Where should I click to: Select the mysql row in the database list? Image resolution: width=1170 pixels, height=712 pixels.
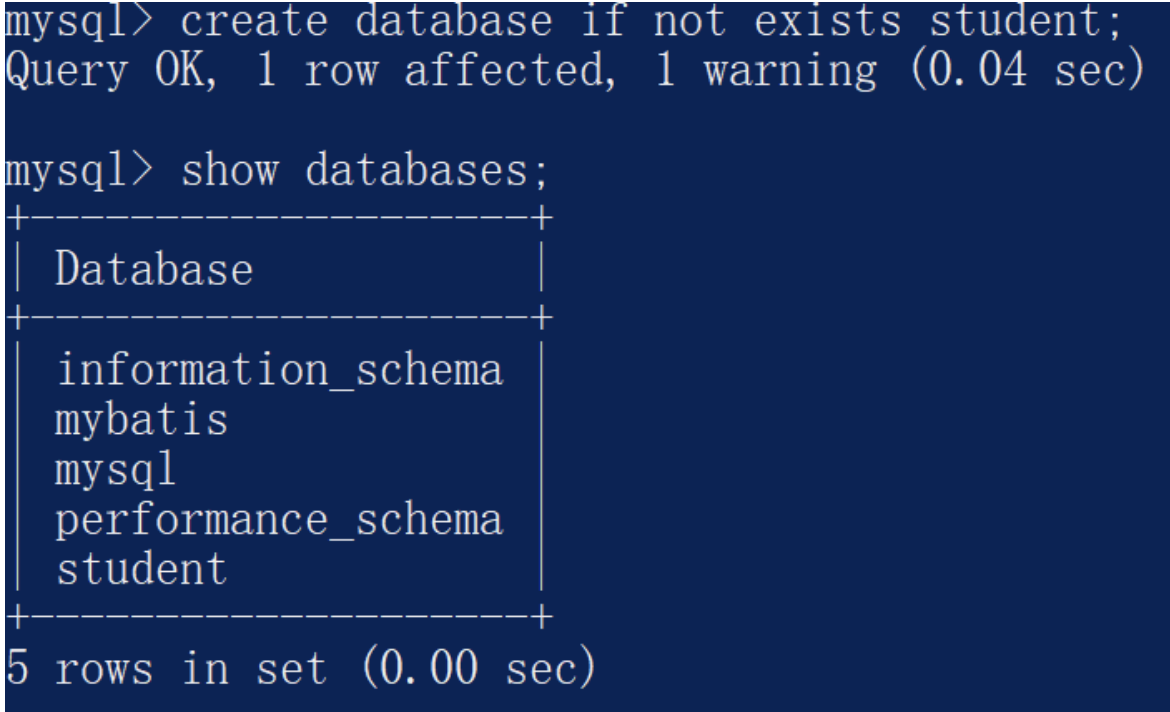[116, 469]
